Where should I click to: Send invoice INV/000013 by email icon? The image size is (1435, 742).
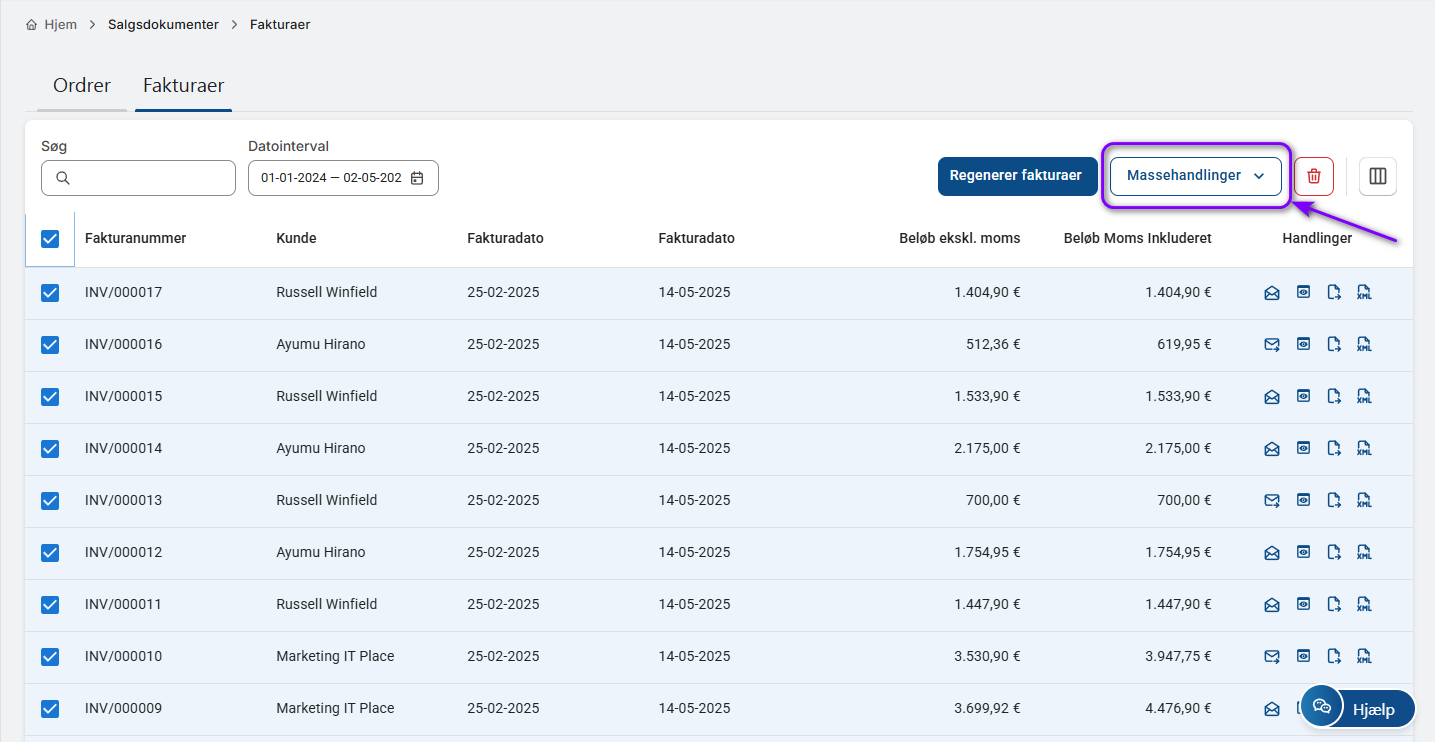(x=1272, y=501)
